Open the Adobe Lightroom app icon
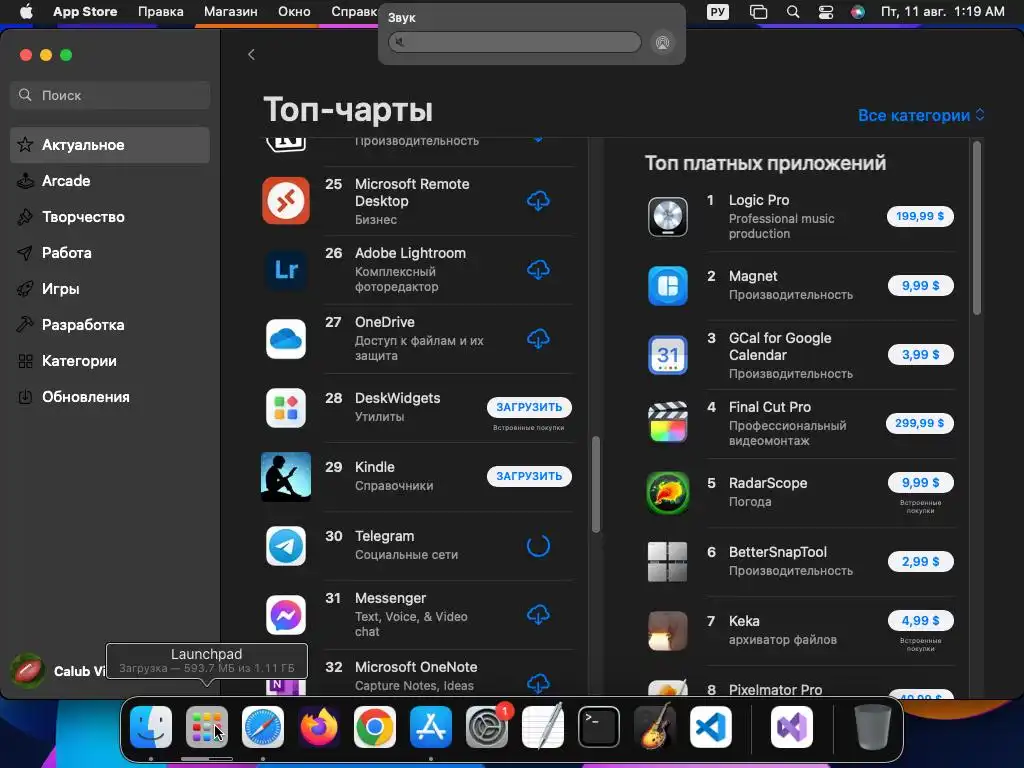The image size is (1024, 768). [x=286, y=269]
